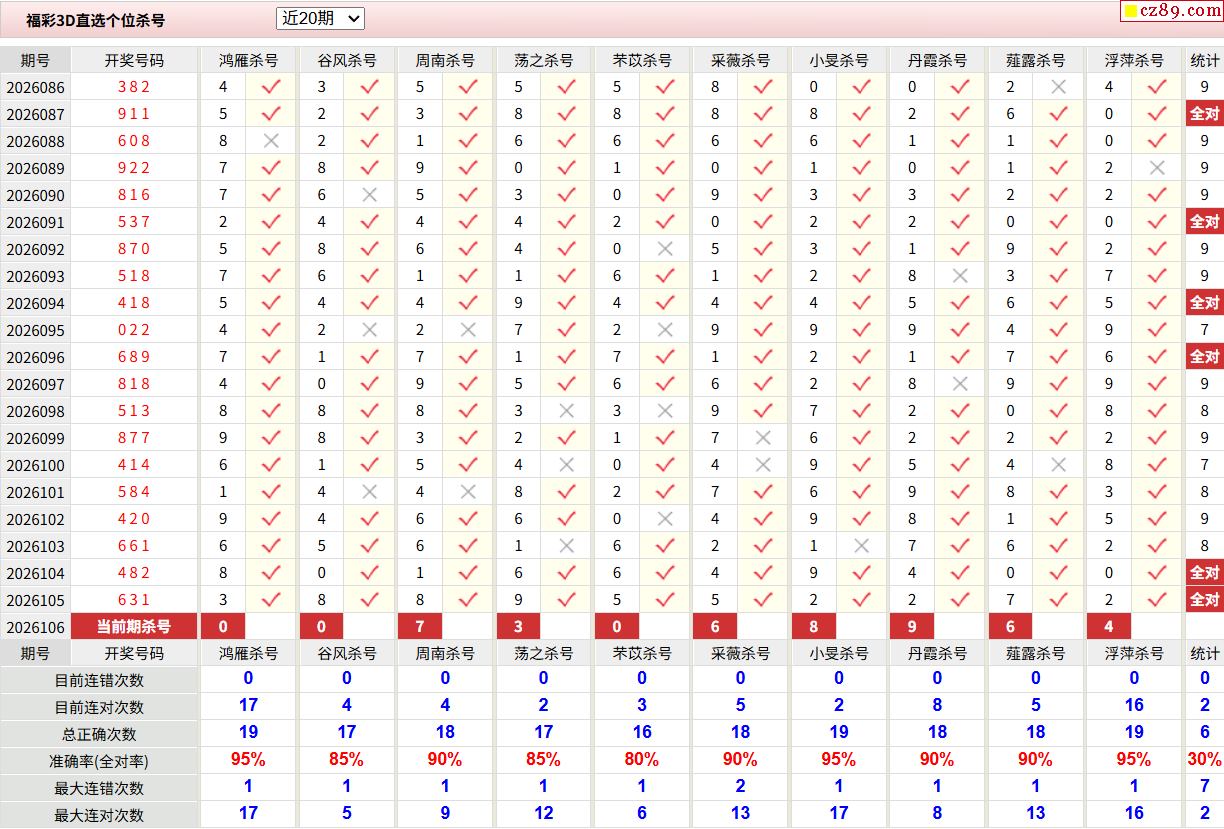Click gray X in 谷风杀号 for period 2026090
The image size is (1224, 829).
click(369, 195)
